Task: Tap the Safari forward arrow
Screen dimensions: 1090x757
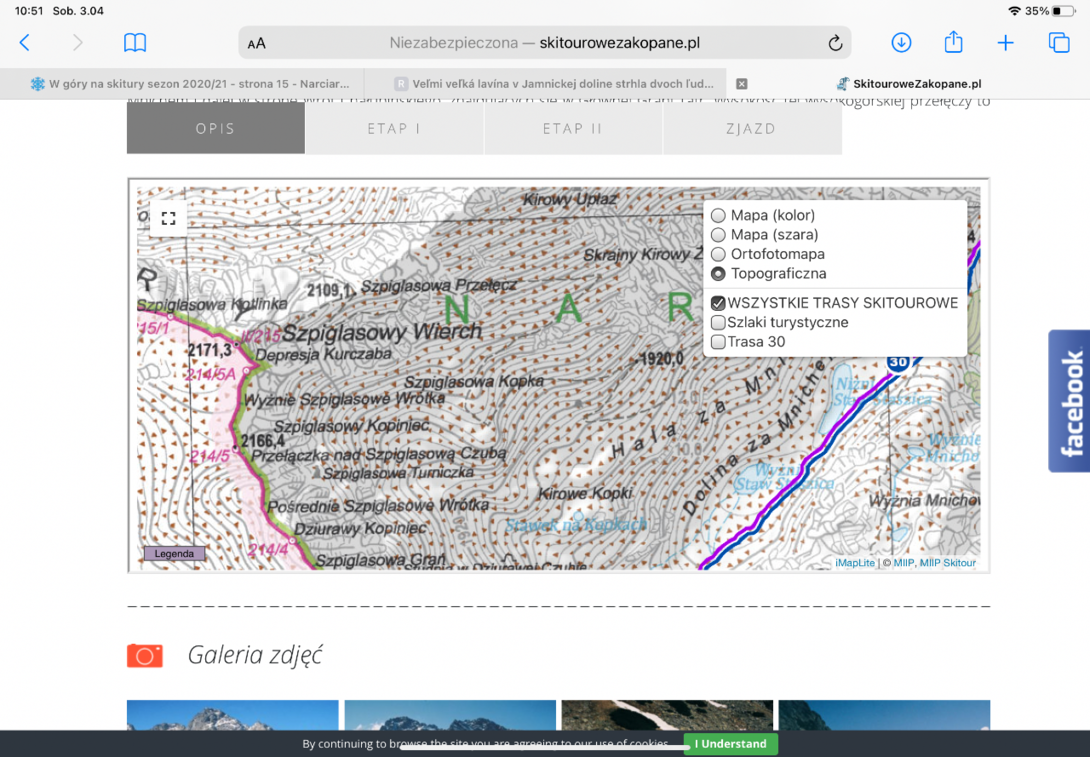Action: click(x=78, y=43)
